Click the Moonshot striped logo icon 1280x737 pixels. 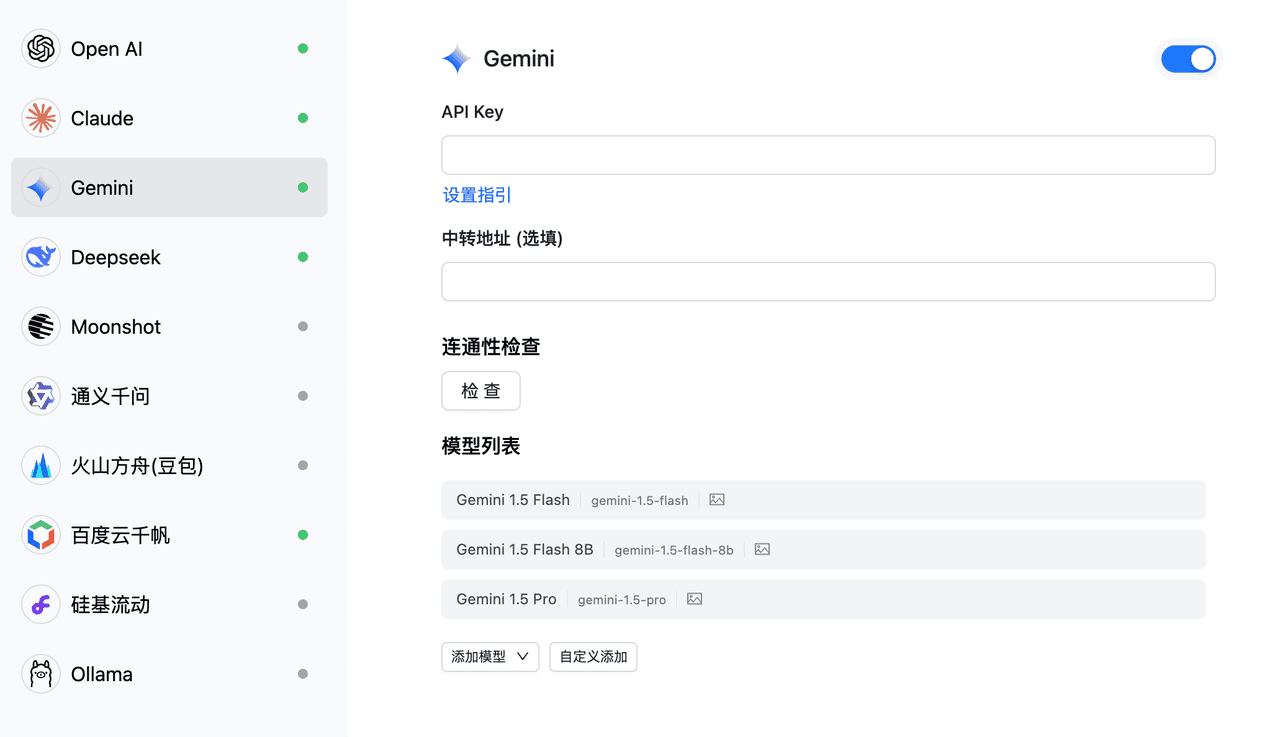(x=41, y=327)
